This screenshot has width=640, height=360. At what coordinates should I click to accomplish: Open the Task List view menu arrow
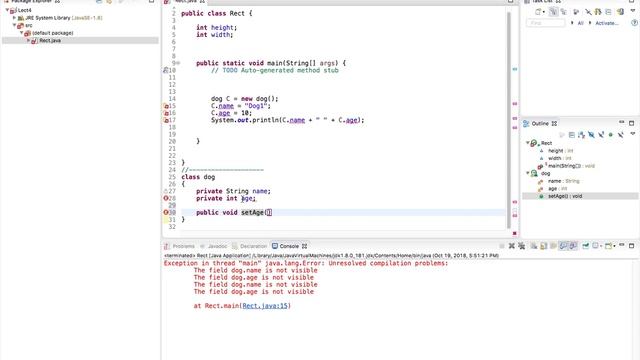tap(632, 11)
